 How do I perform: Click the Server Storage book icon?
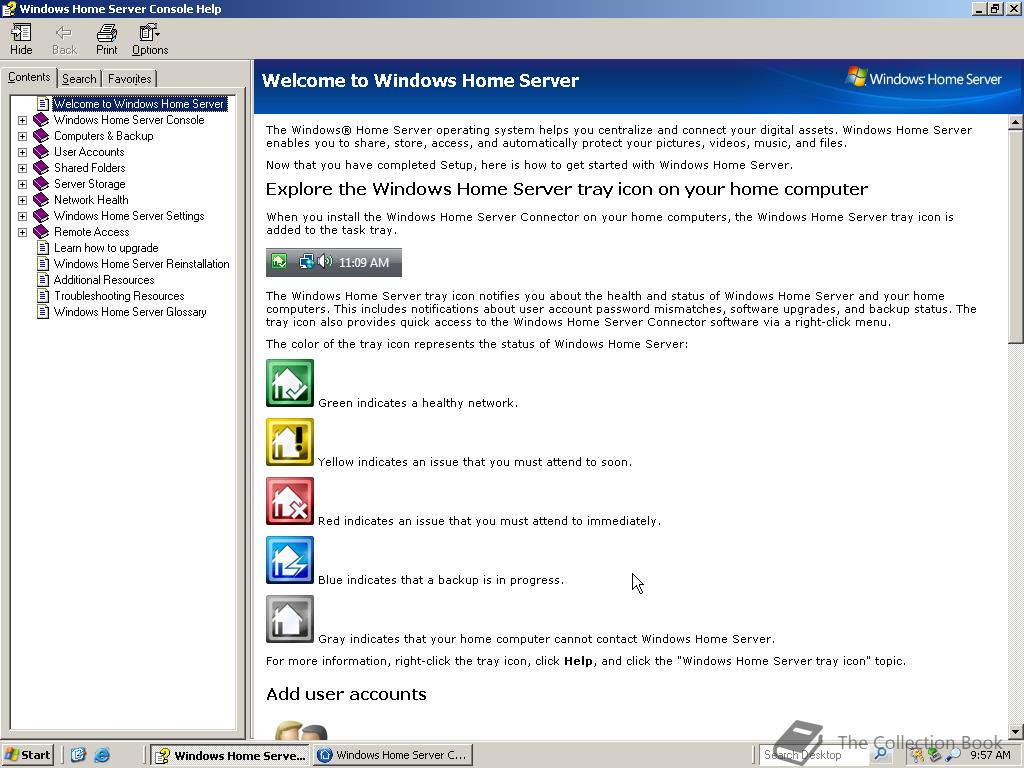coord(41,184)
